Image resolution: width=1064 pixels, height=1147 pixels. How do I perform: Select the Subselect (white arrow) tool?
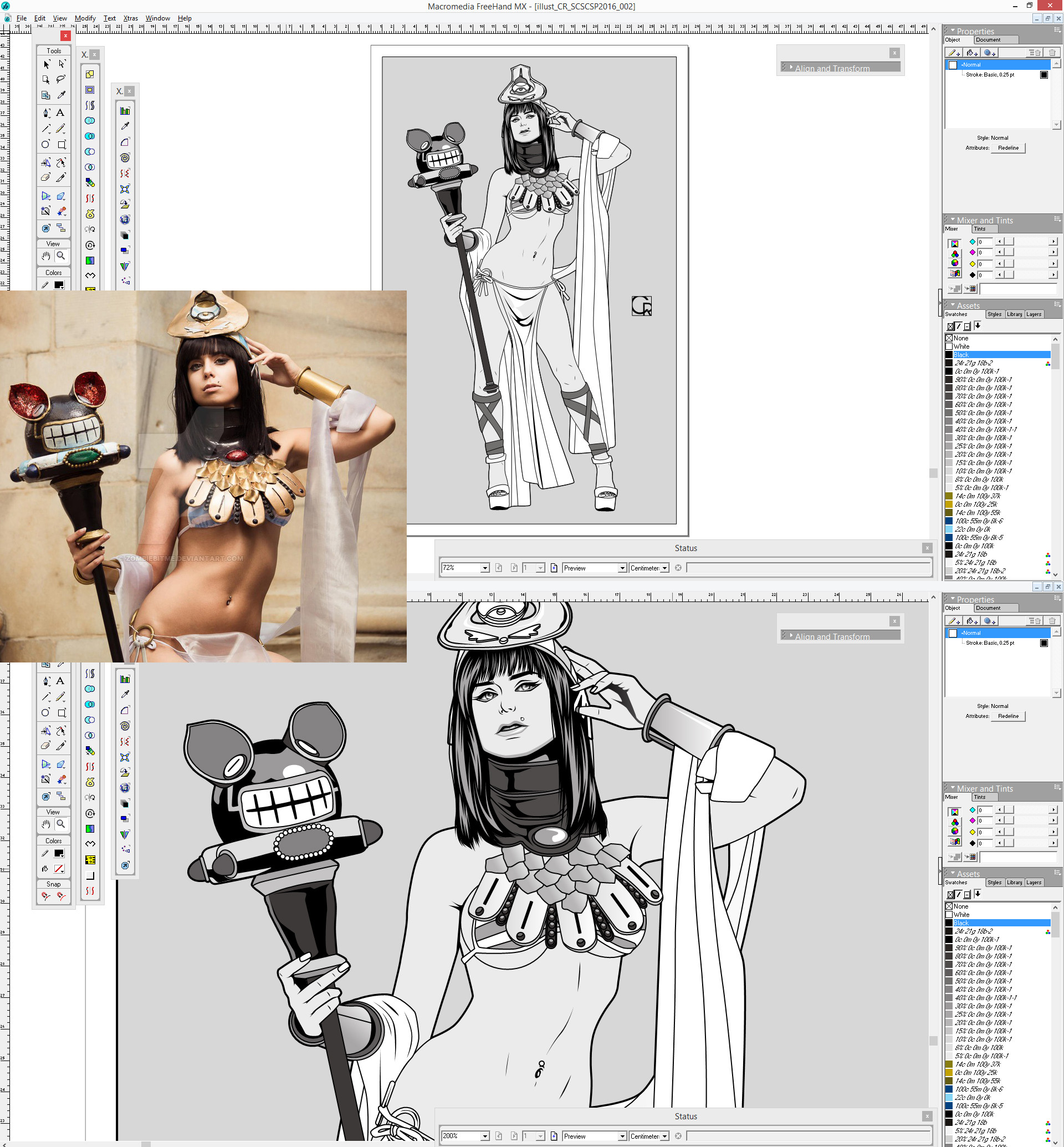point(61,64)
